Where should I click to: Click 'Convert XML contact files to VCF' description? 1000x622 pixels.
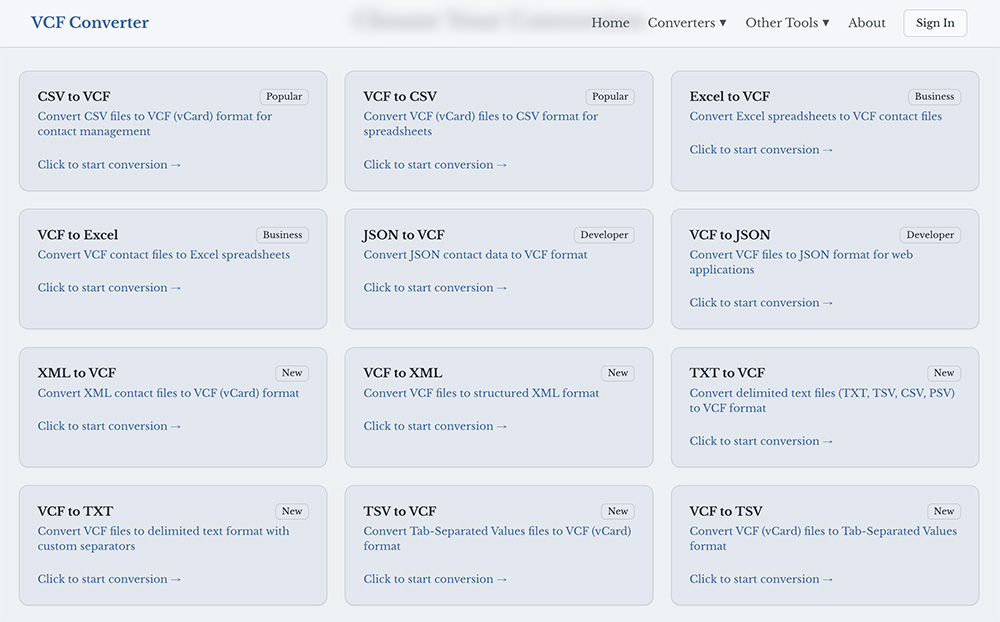click(168, 393)
